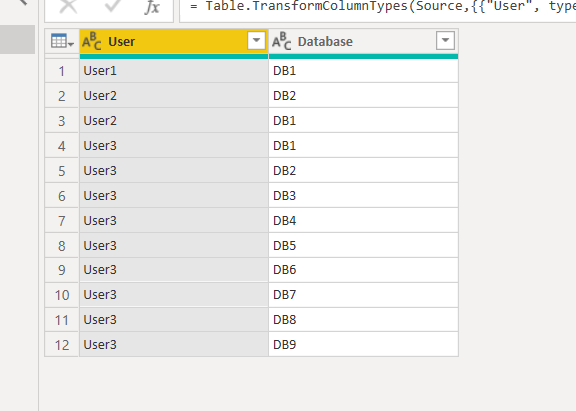
Task: Click the DB2 cell in row 5
Action: pyautogui.click(x=363, y=171)
